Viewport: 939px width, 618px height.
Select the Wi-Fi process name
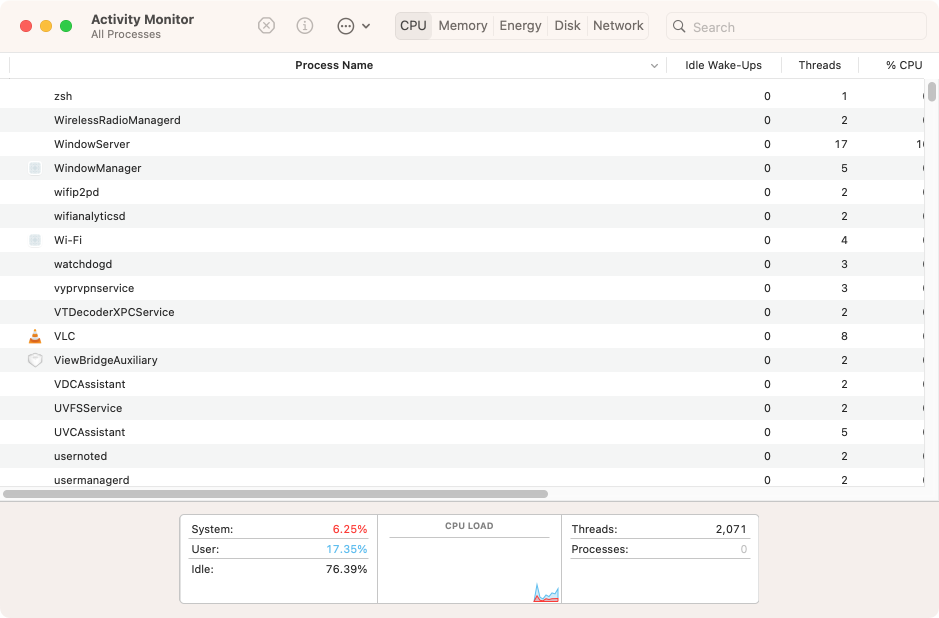(x=68, y=240)
